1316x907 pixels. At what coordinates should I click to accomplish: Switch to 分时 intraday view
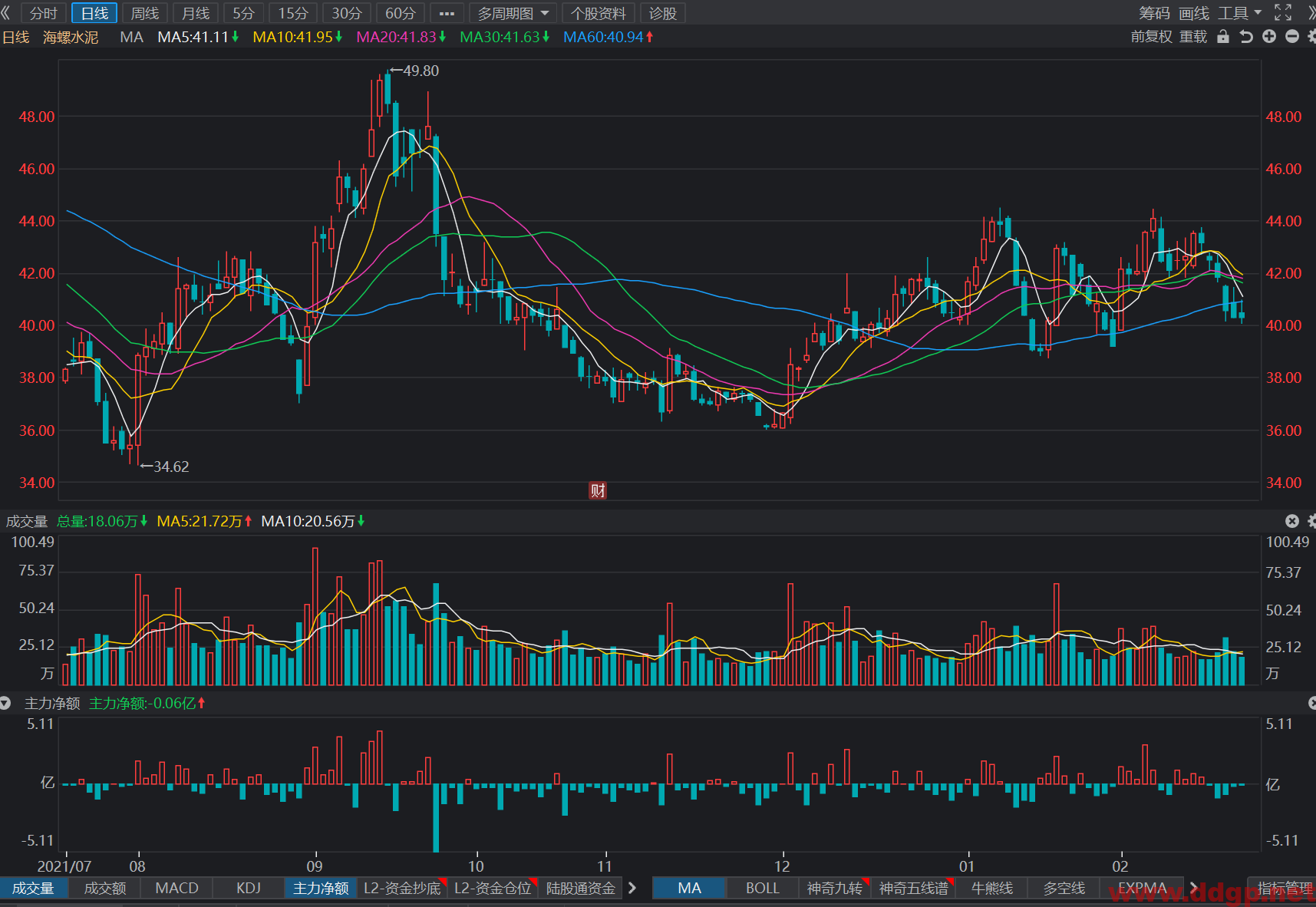click(44, 13)
